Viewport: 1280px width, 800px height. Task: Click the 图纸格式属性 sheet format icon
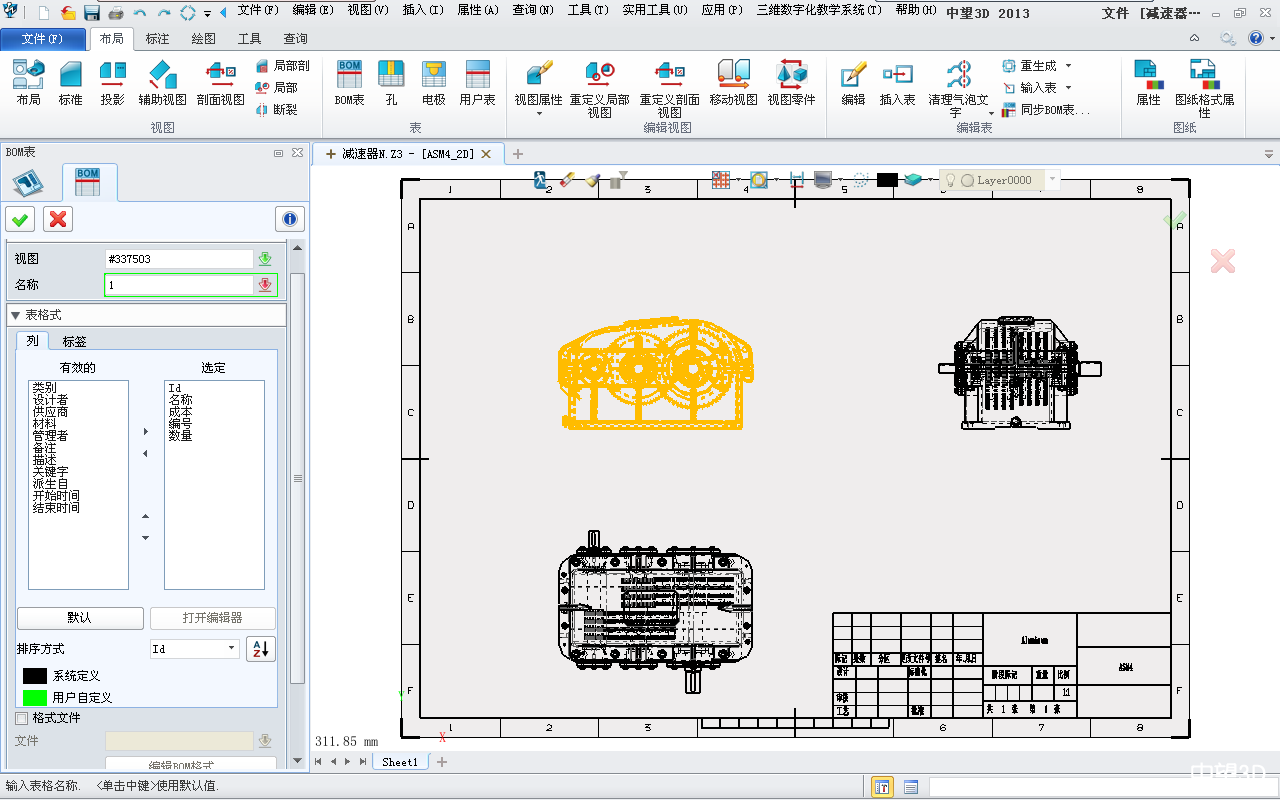(x=1204, y=82)
